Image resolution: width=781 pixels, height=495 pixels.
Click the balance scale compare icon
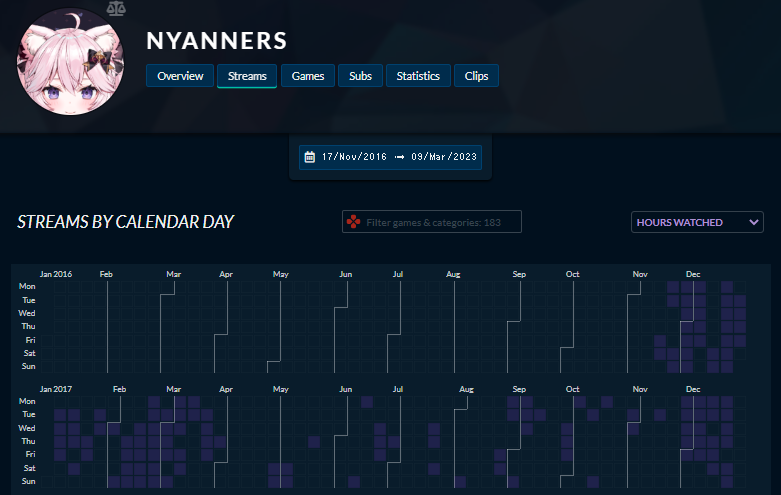[116, 8]
